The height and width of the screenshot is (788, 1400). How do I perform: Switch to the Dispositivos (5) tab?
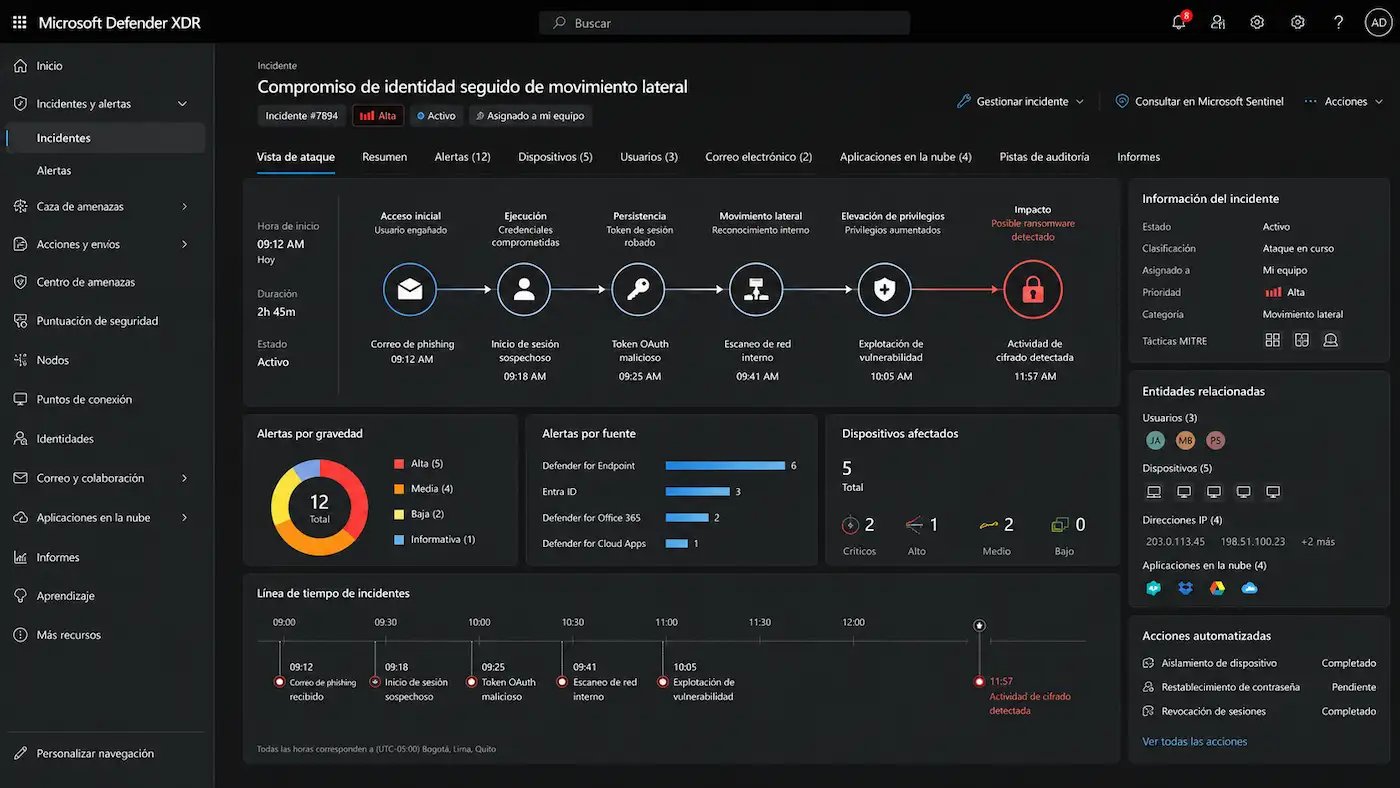click(x=555, y=157)
